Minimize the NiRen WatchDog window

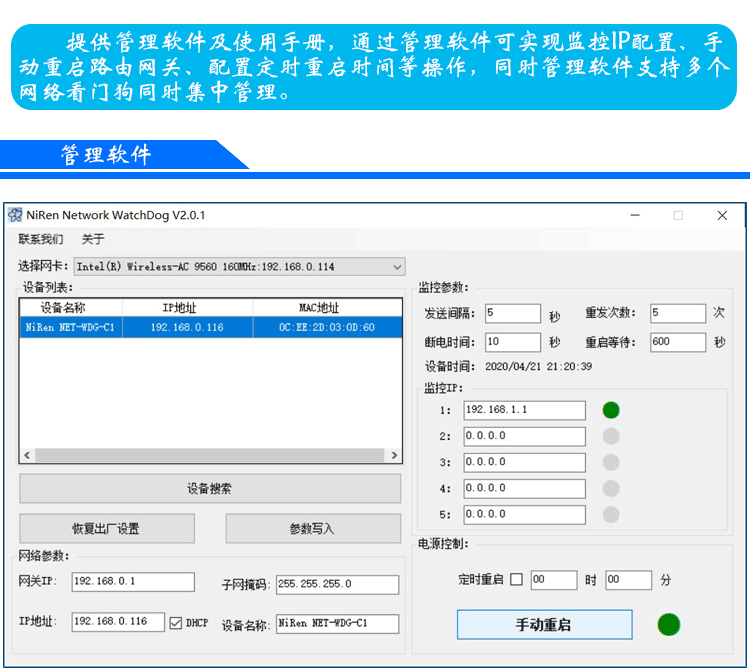click(635, 216)
